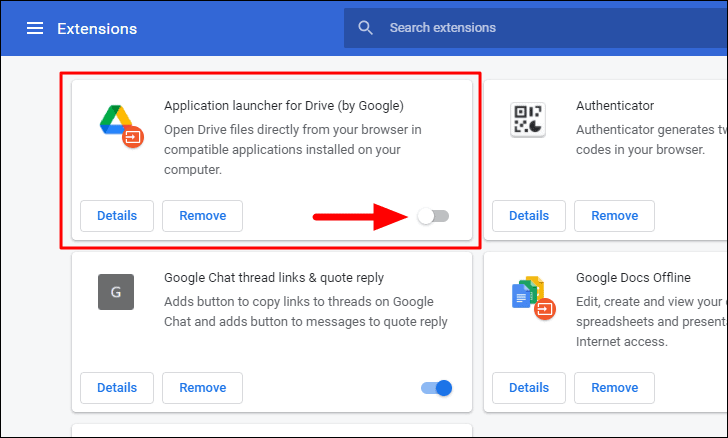Click the search magnifier icon
This screenshot has height=438, width=728.
click(x=365, y=28)
